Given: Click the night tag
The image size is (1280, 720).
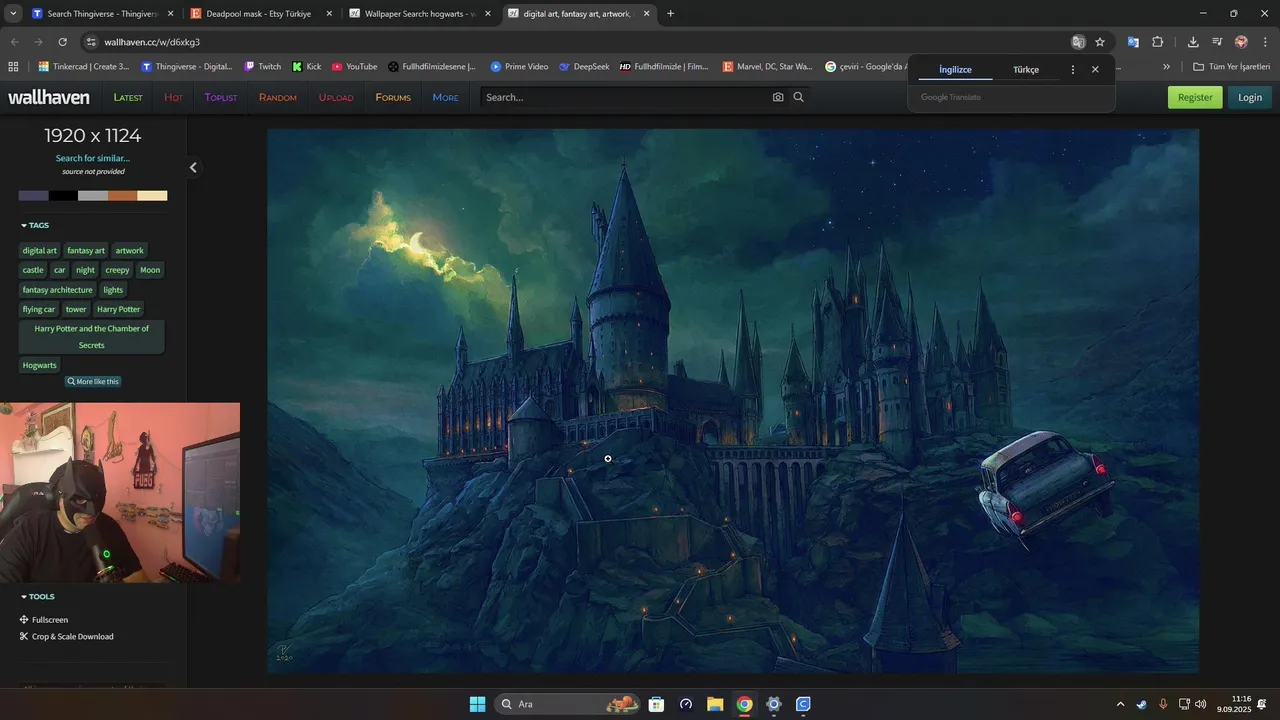Looking at the screenshot, I should click(85, 270).
